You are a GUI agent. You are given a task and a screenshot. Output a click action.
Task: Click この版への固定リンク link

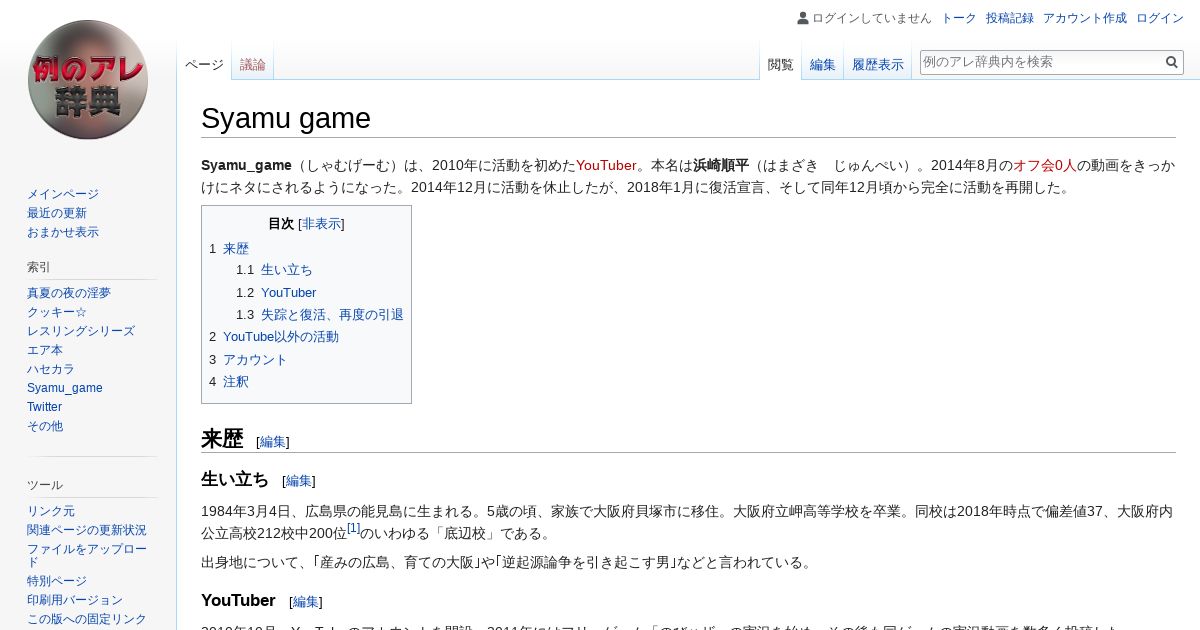coord(87,619)
